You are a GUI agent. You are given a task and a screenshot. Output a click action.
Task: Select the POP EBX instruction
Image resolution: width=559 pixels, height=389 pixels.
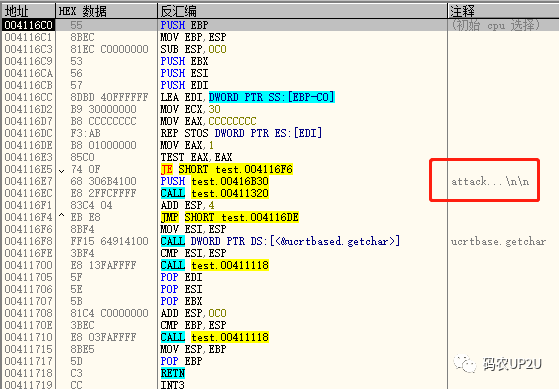[181, 301]
